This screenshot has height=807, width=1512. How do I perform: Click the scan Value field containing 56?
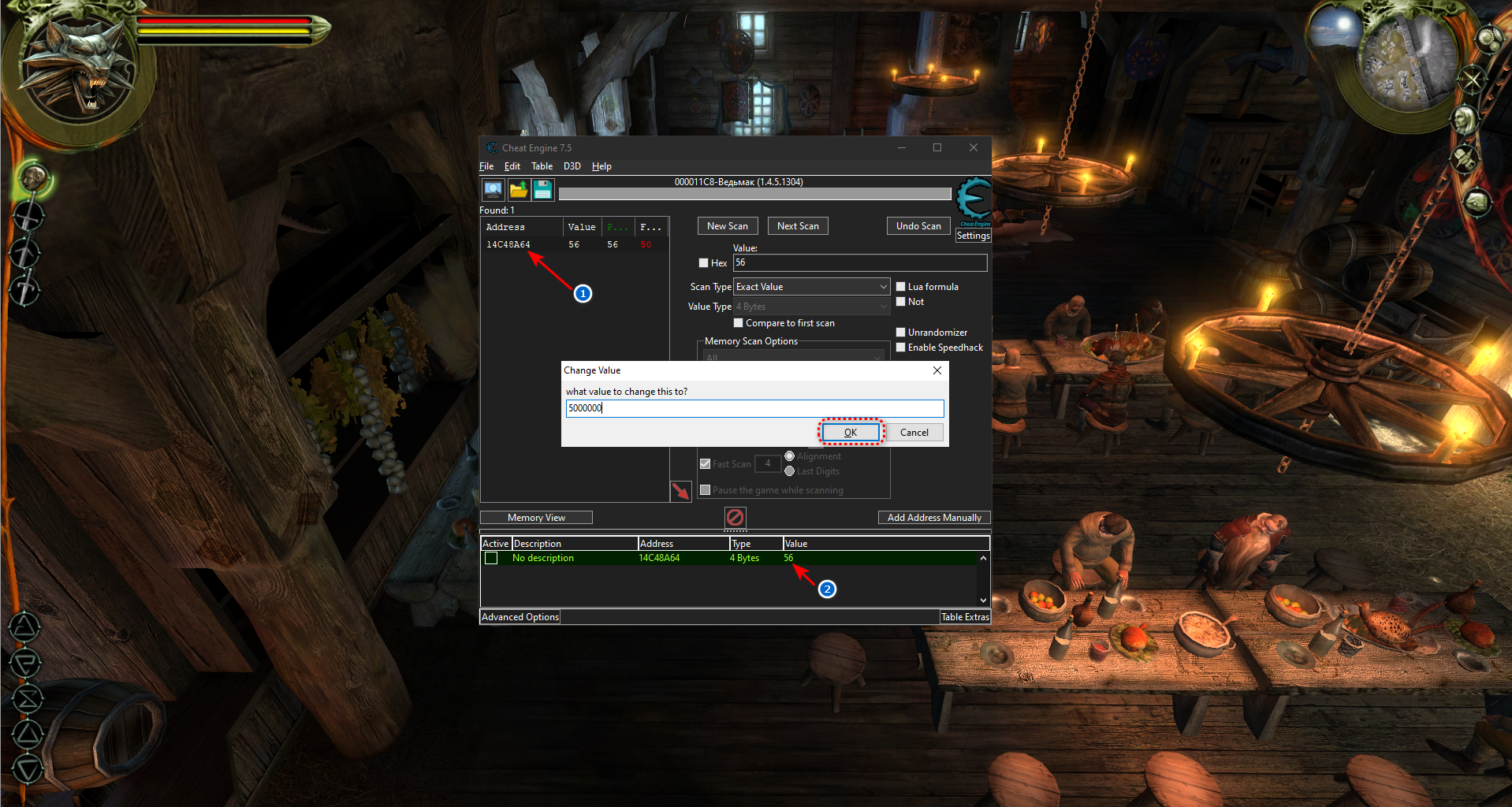[860, 263]
